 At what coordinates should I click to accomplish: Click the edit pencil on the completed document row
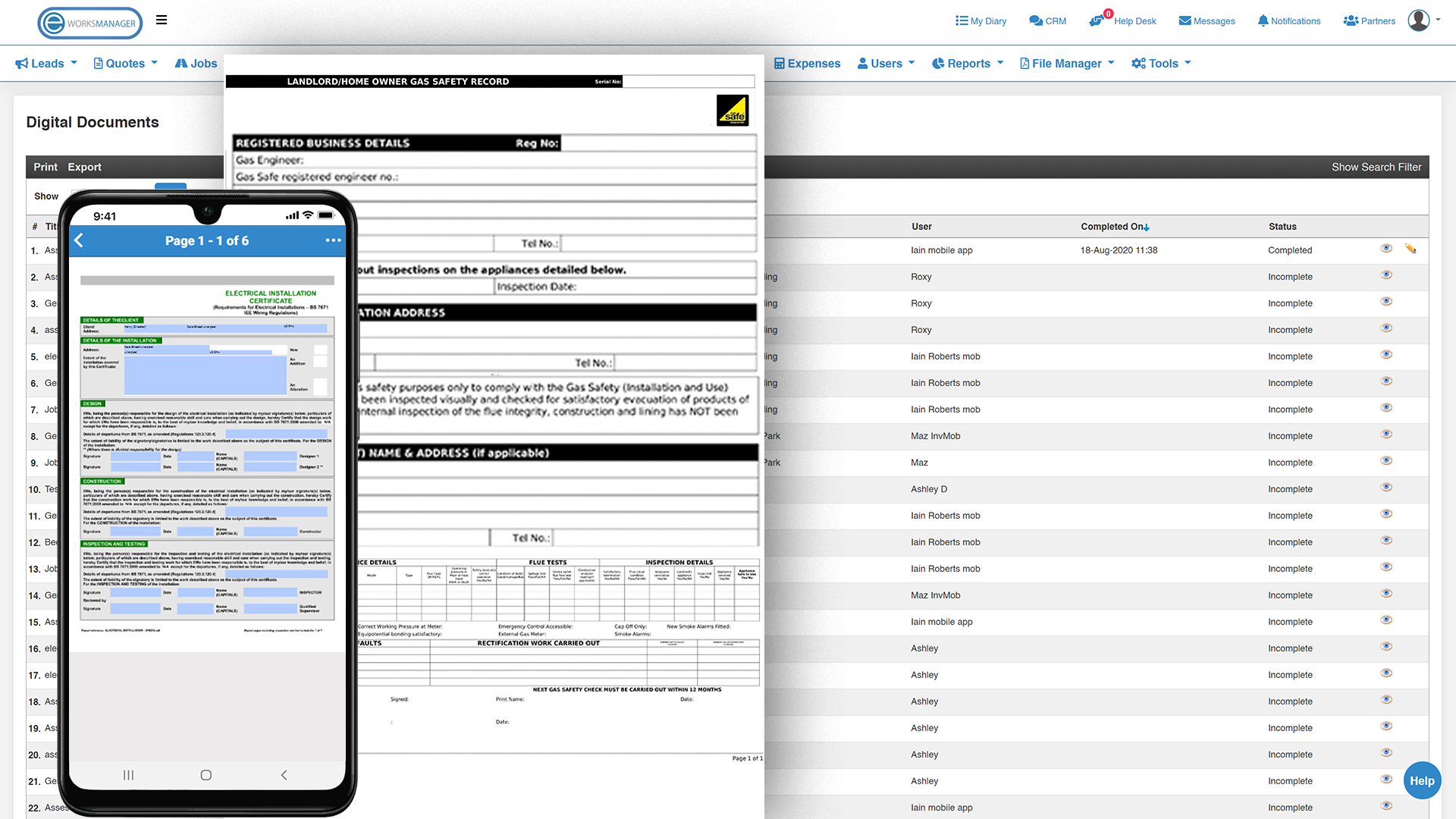(x=1410, y=249)
